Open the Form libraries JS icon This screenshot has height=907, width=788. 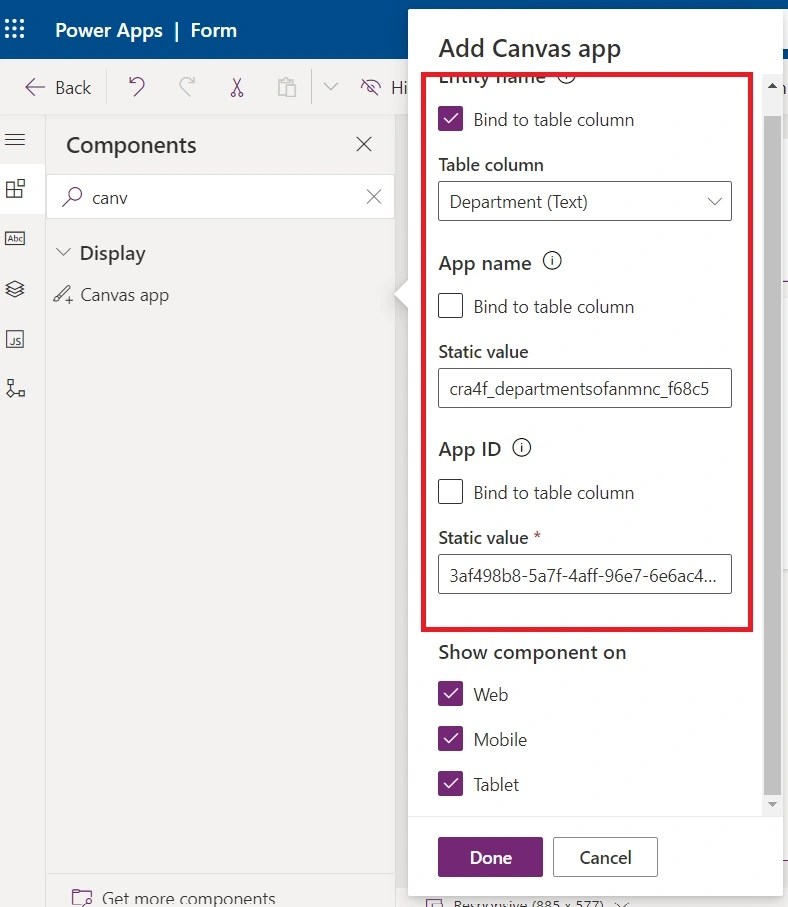[x=15, y=340]
